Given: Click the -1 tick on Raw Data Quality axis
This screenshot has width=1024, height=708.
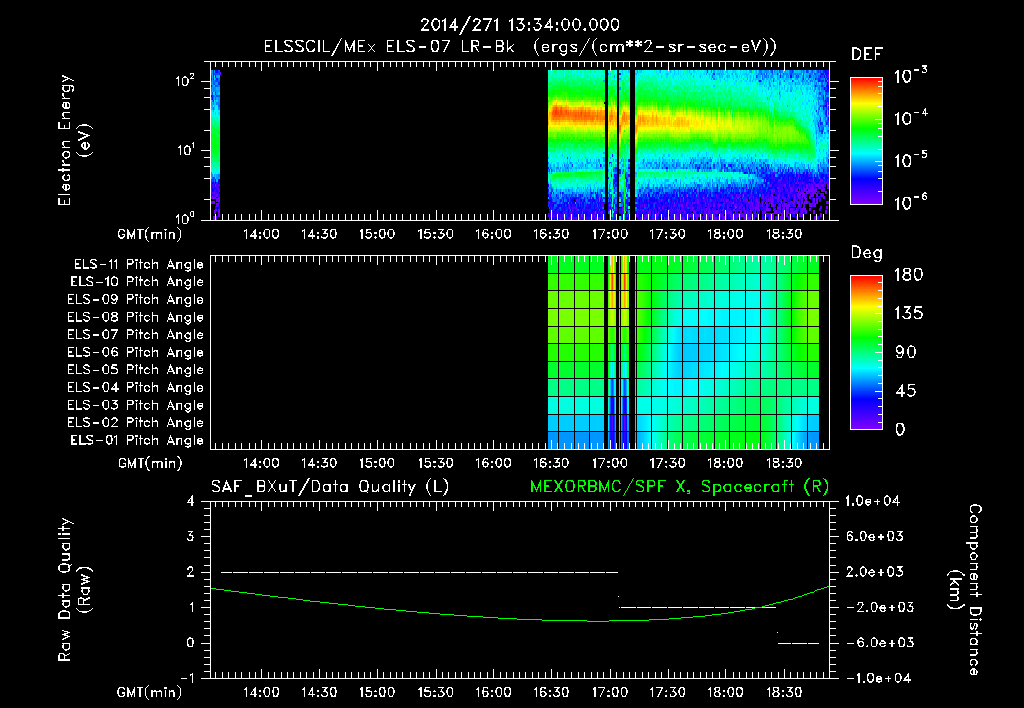Looking at the screenshot, I should click(187, 678).
